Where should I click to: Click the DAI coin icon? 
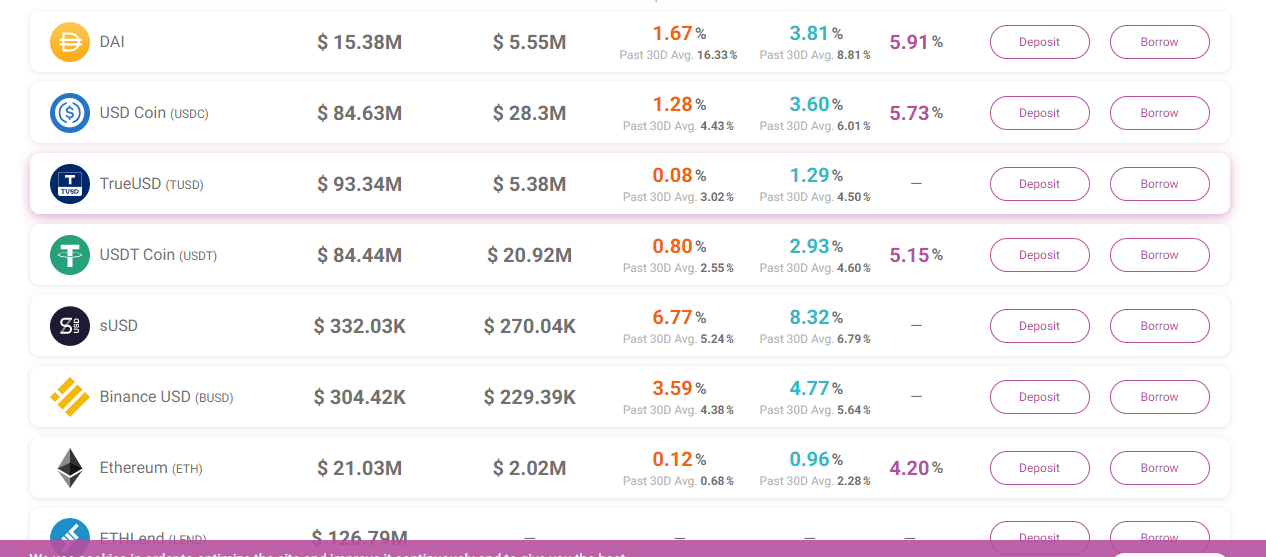[70, 42]
